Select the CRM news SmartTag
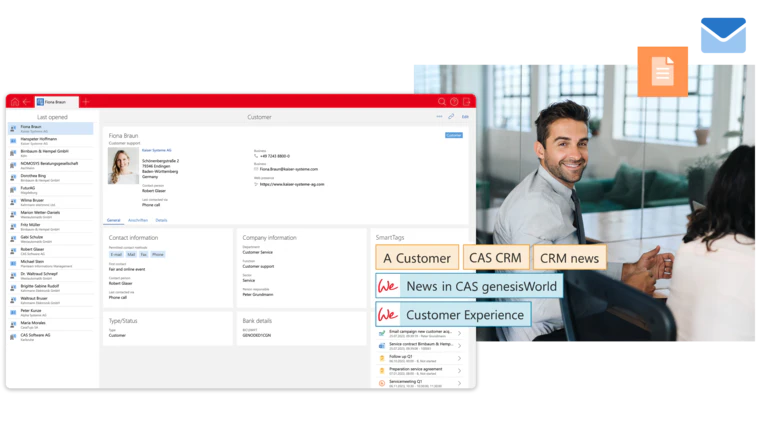The height and width of the screenshot is (432, 768). point(570,258)
